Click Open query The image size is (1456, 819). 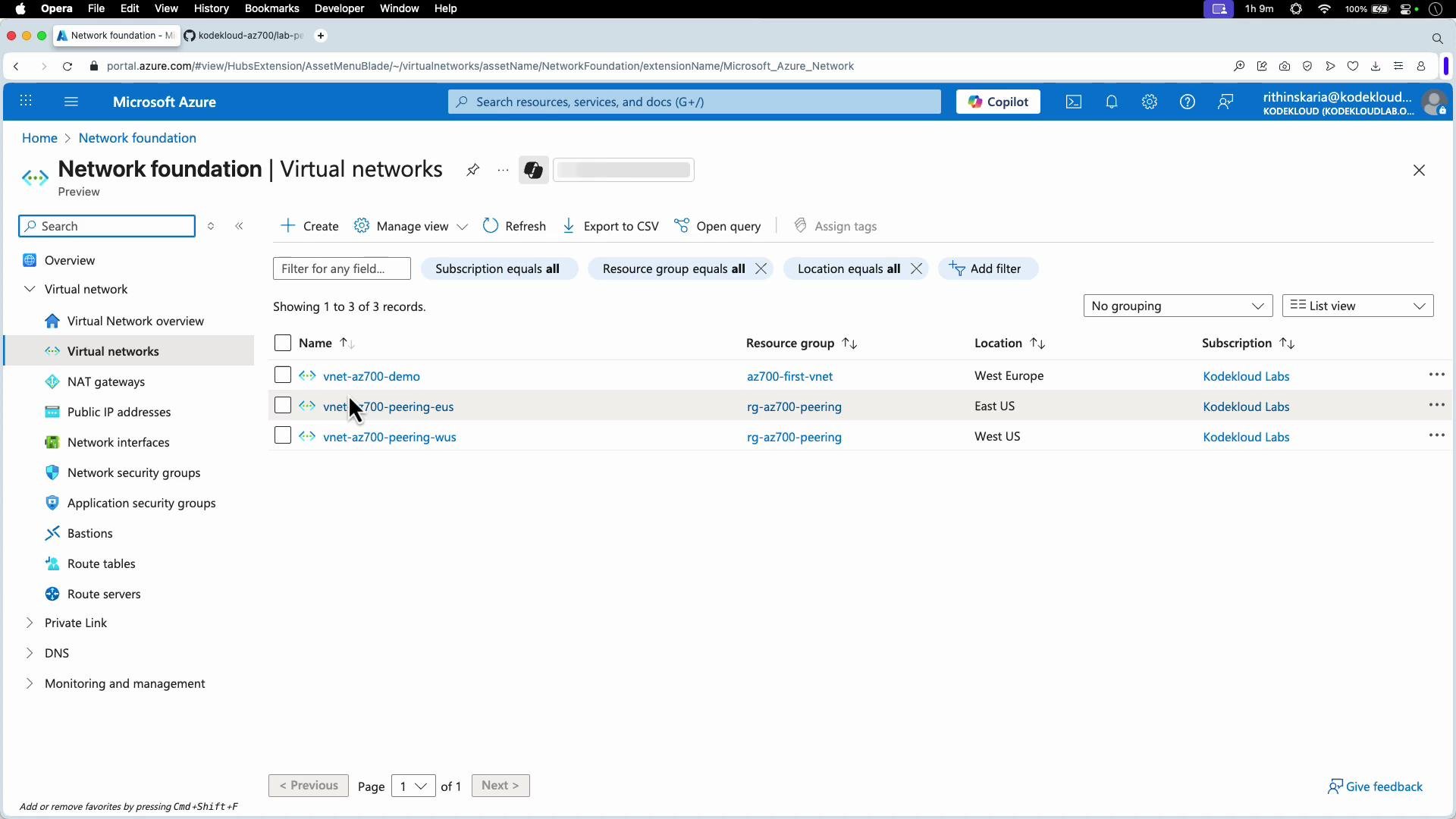[717, 226]
